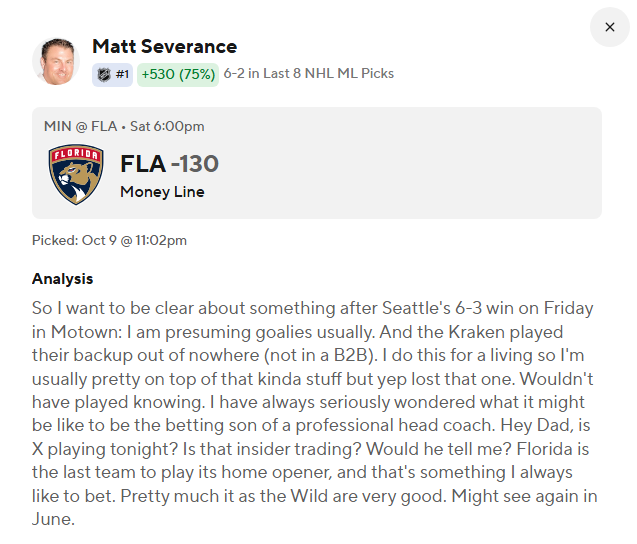Open the 6-2 in Last 8 NHL ML Picks record

[x=309, y=74]
